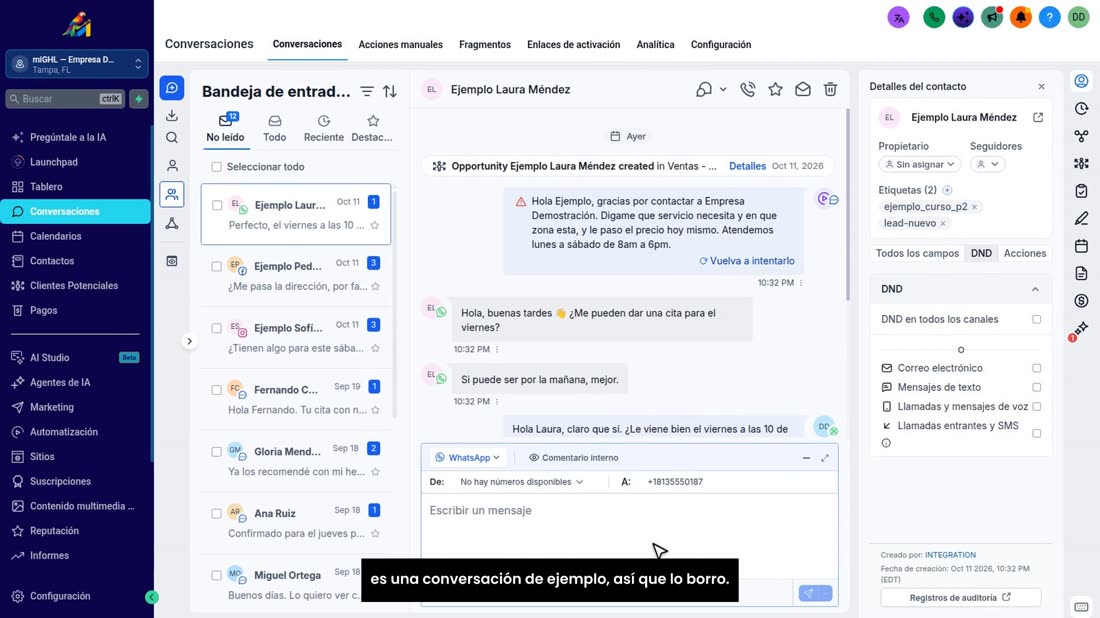Image resolution: width=1100 pixels, height=618 pixels.
Task: Open miGHL Empresa account switcher
Action: point(76,65)
